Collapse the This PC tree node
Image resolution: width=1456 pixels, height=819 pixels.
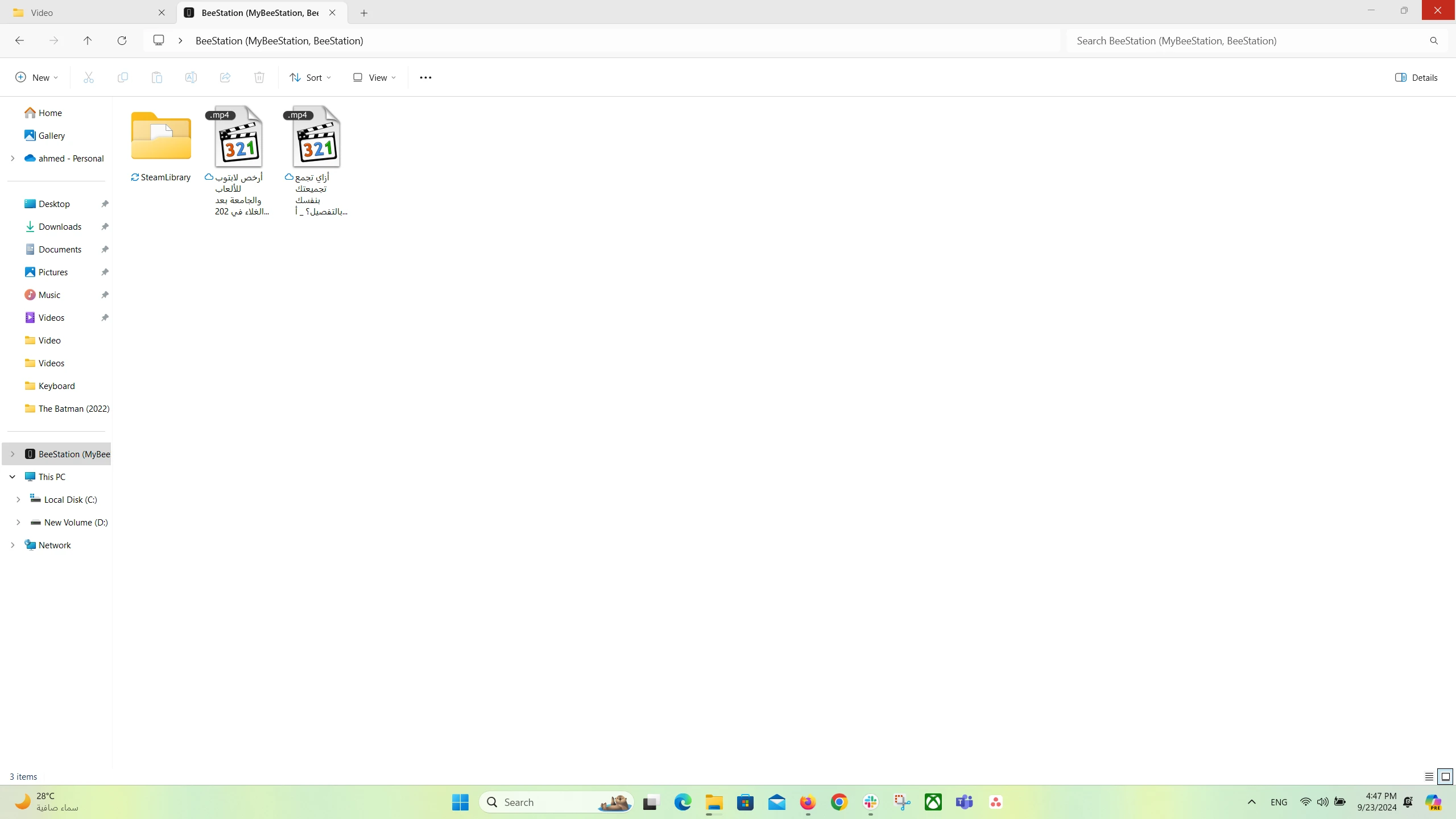pos(13,477)
